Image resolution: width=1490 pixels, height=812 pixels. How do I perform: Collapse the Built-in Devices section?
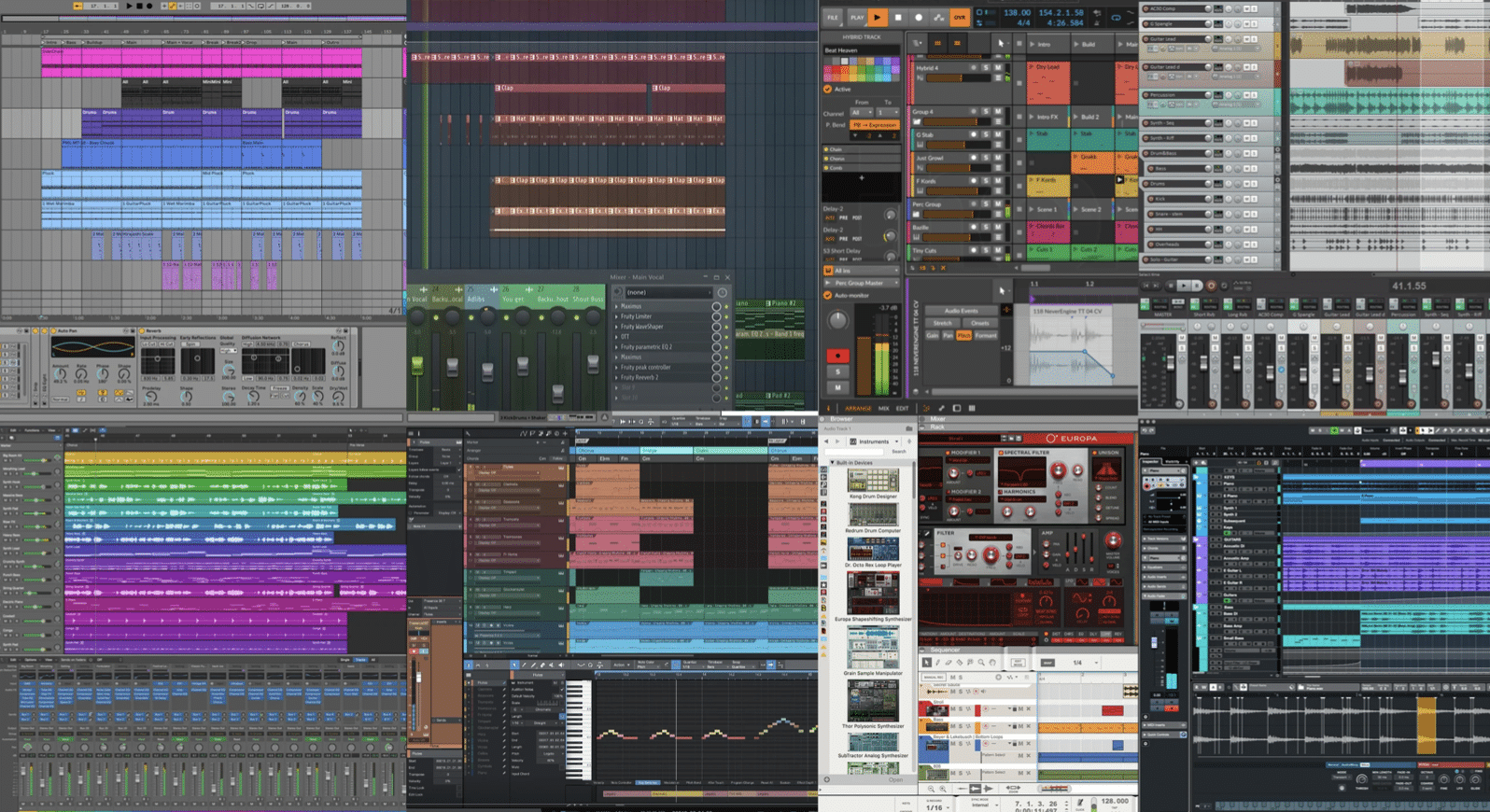(833, 462)
